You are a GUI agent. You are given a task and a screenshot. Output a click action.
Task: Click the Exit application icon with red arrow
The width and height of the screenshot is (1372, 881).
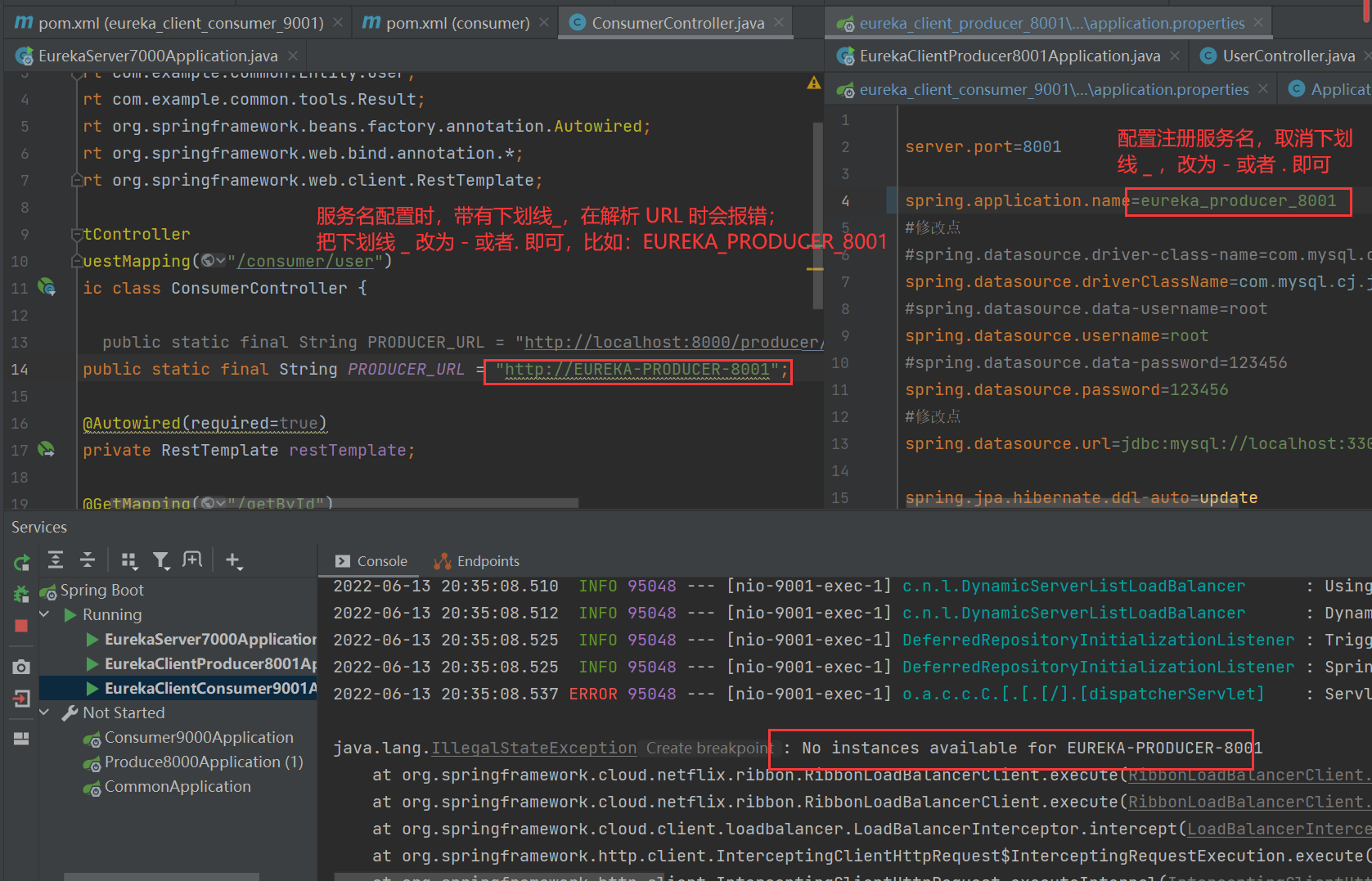coord(21,699)
